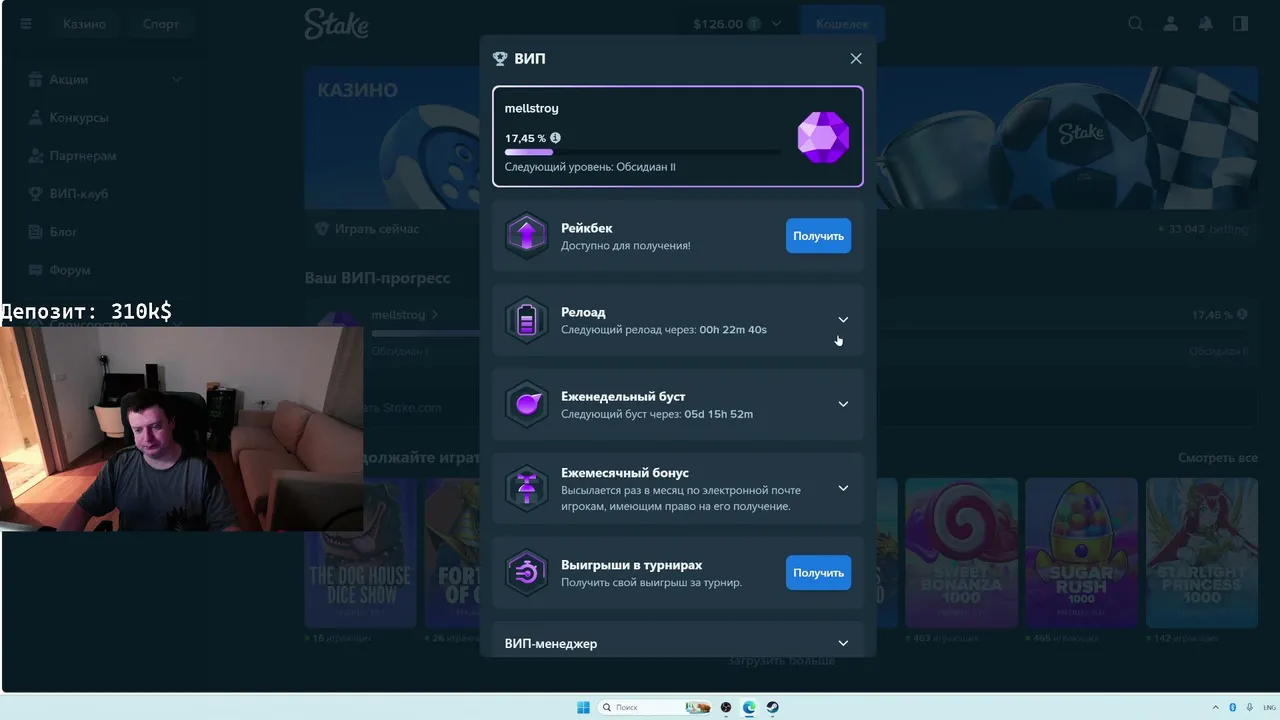The image size is (1280, 720).
Task: Click the Ежемесячный бонус hexagon icon
Action: tap(527, 488)
